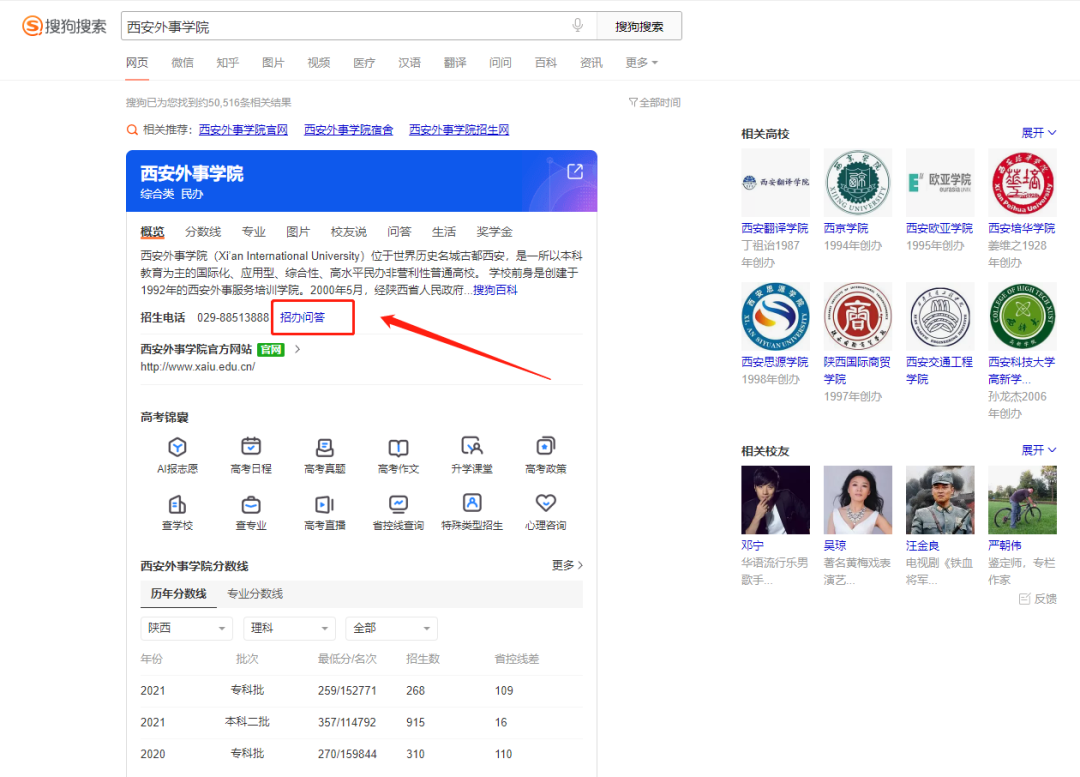Screen dimensions: 1080x777
Task: Click 西安思源学院 emblem
Action: point(776,316)
